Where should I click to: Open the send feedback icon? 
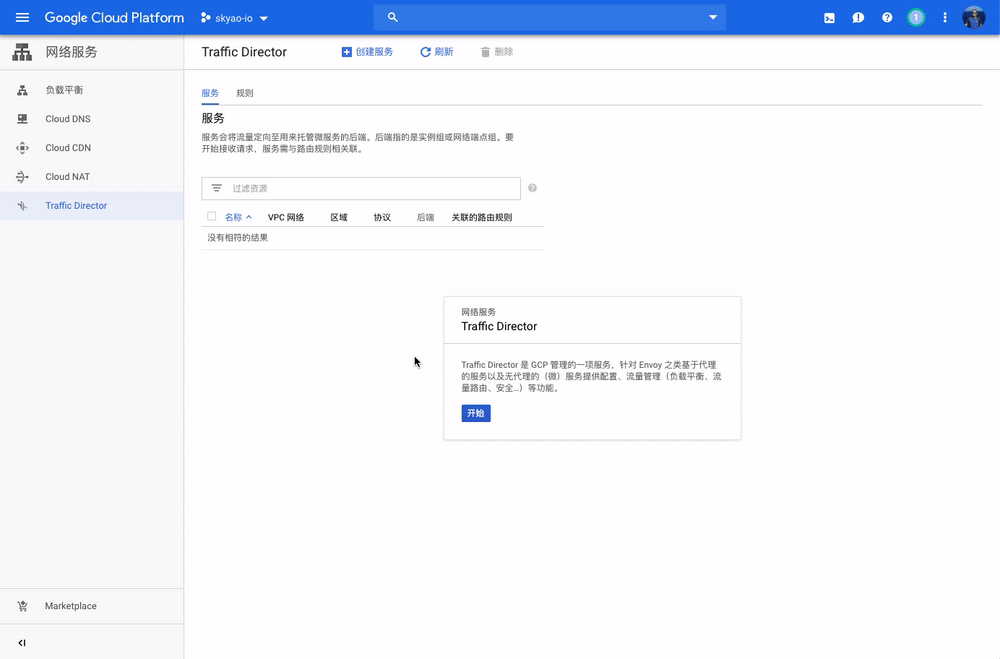click(x=858, y=18)
